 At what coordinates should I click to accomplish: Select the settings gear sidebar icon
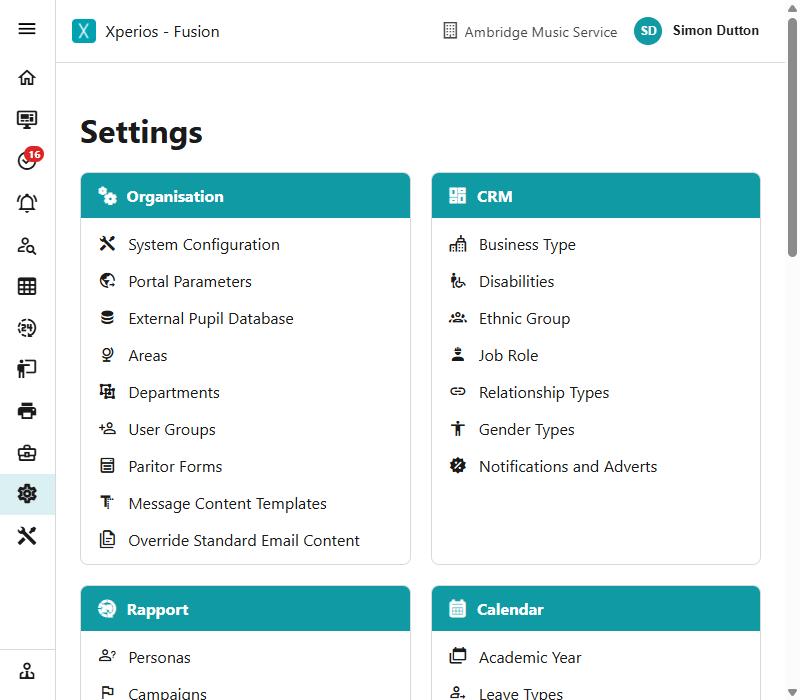pyautogui.click(x=27, y=493)
